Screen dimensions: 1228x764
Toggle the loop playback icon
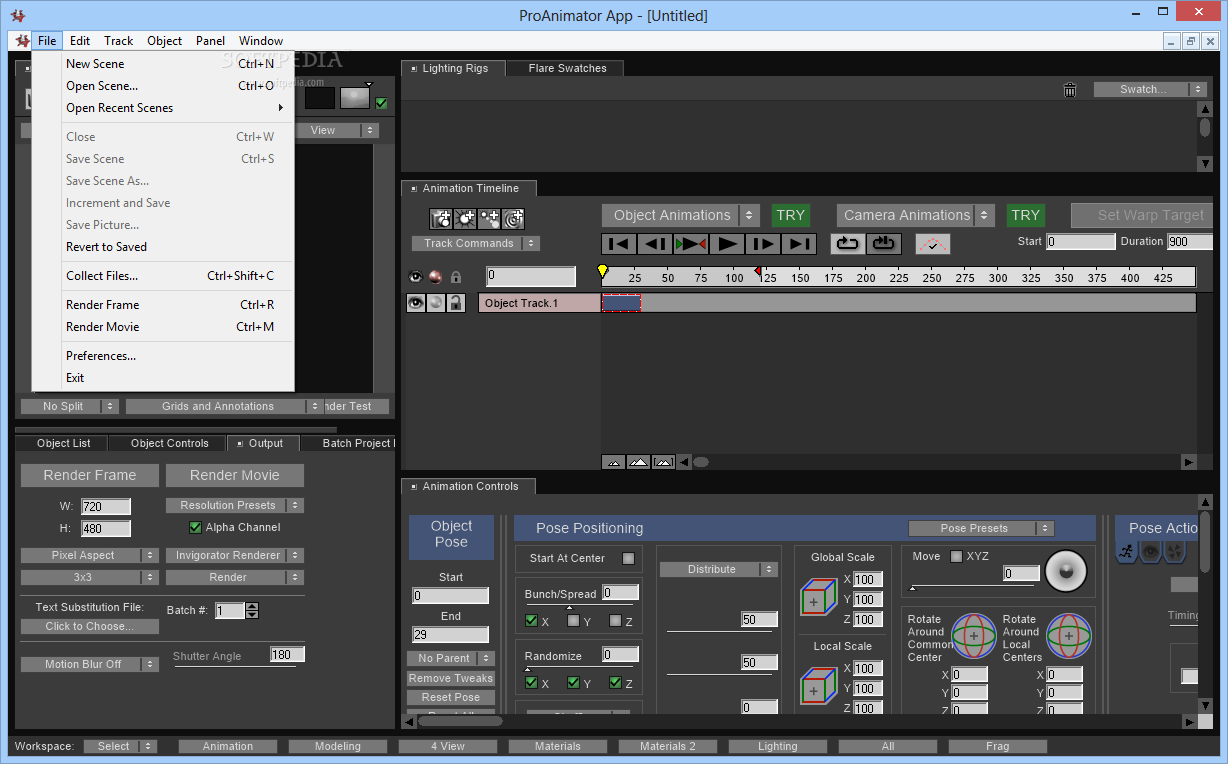[x=847, y=243]
